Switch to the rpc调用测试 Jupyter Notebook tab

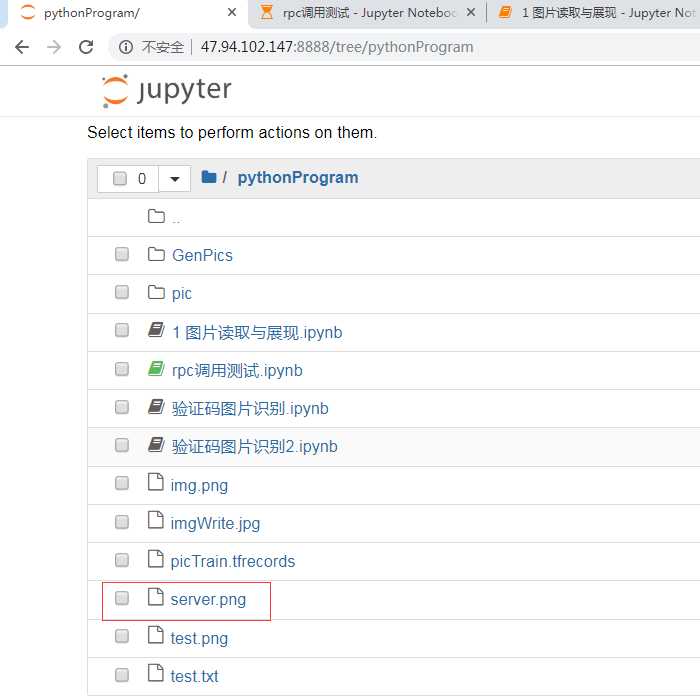(368, 13)
